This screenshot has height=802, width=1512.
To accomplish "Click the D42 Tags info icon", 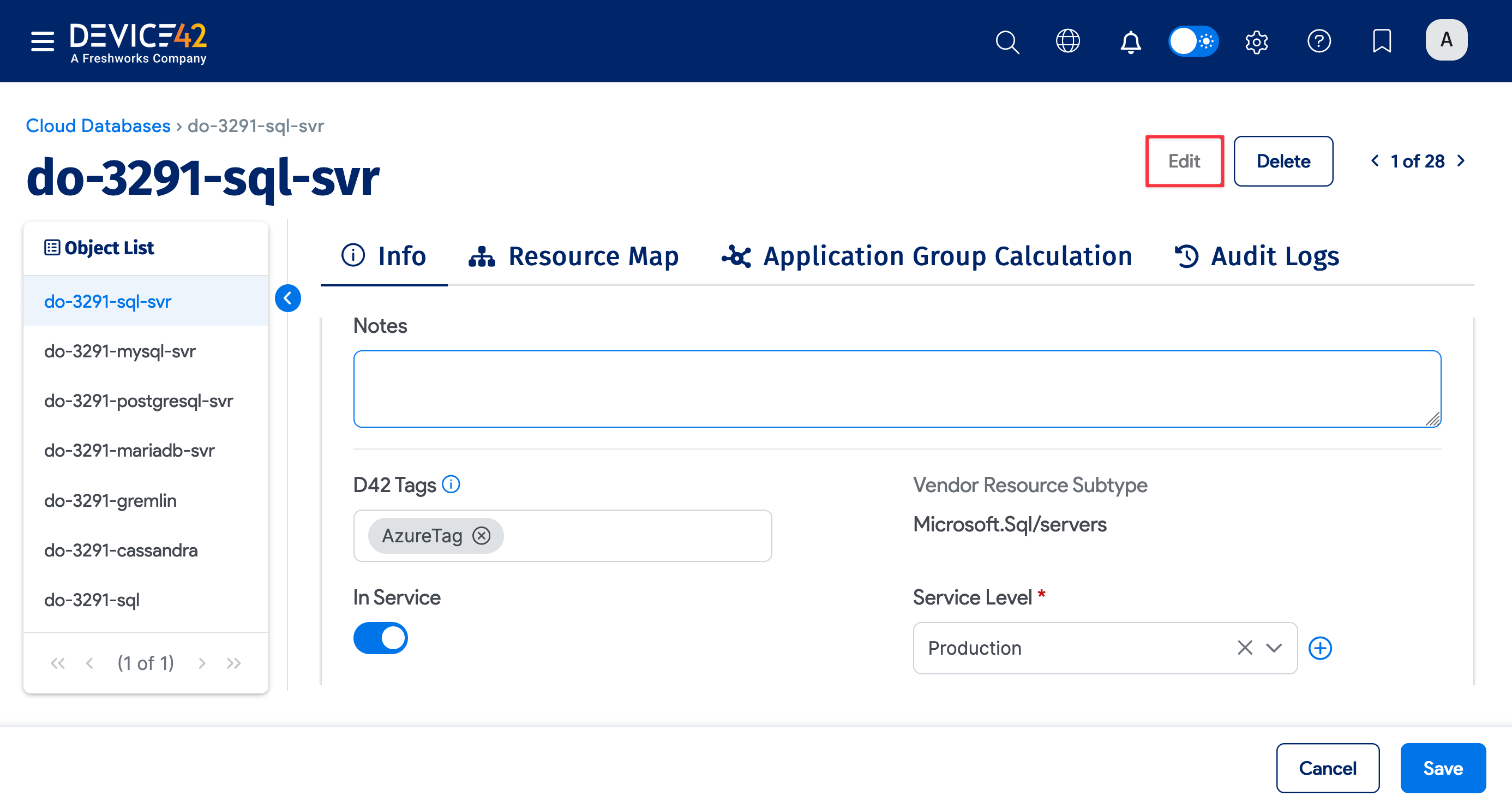I will point(451,484).
